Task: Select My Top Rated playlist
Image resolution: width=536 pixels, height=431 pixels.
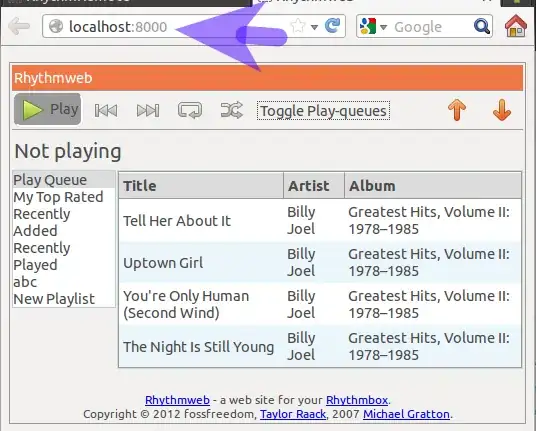Action: click(x=58, y=197)
